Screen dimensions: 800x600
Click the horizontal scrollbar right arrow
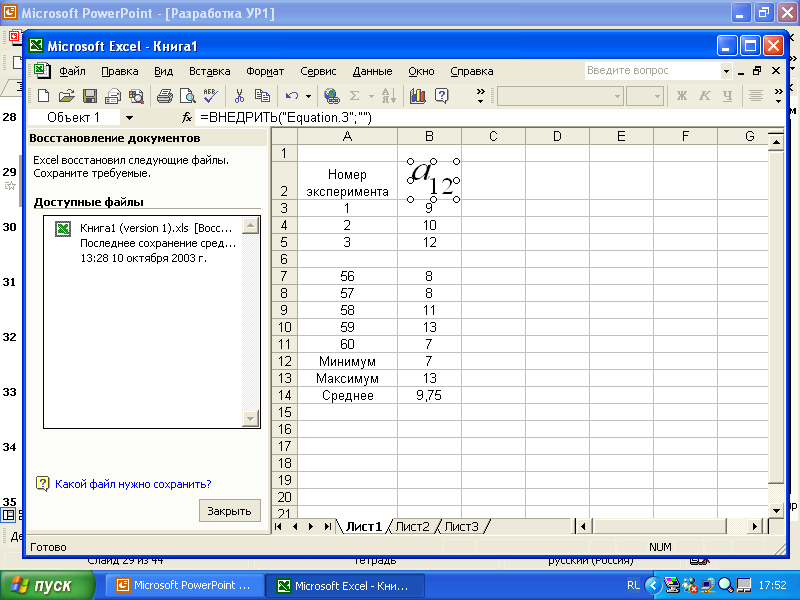click(x=755, y=526)
